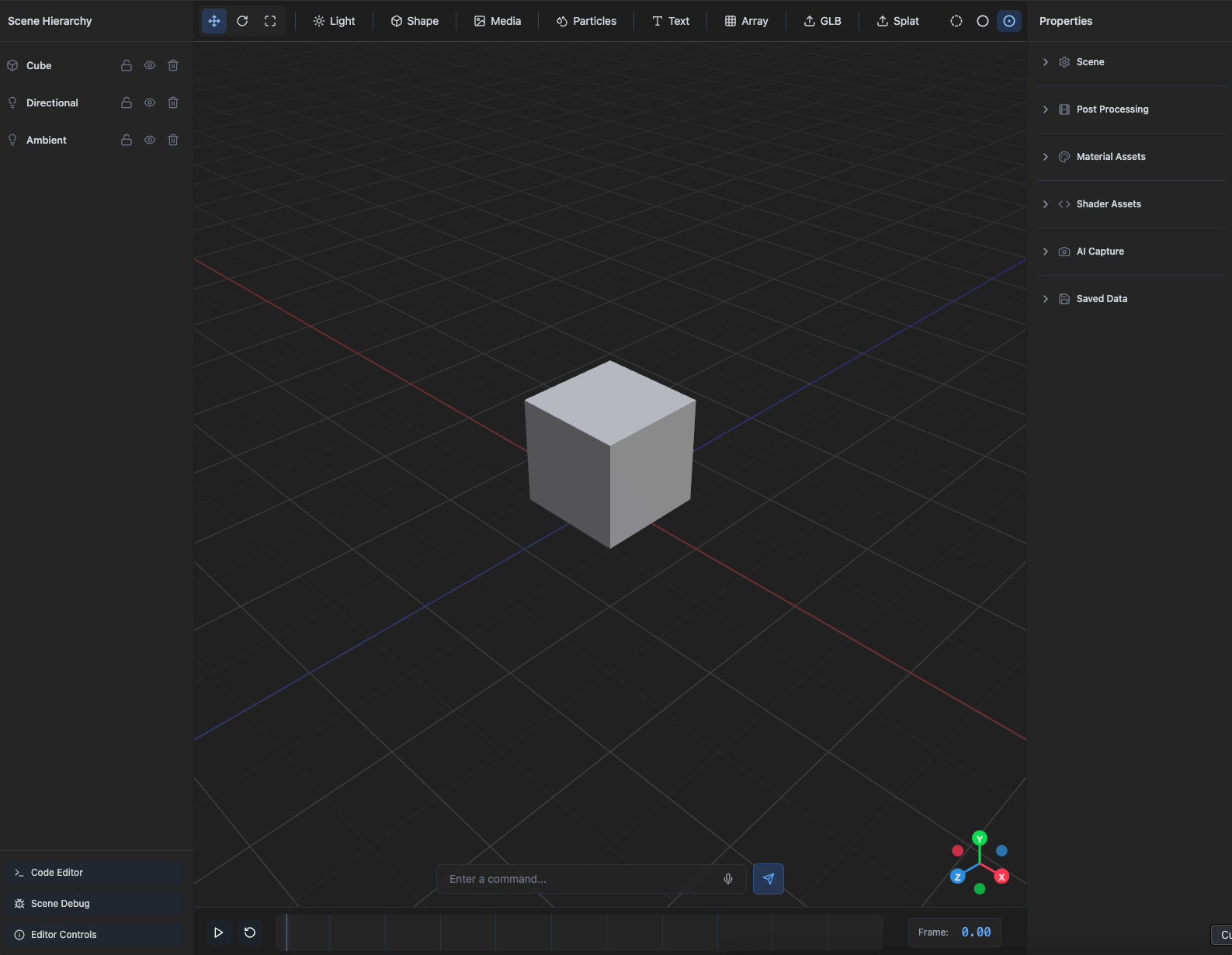1232x955 pixels.
Task: Expand the Post Processing section
Action: click(1112, 109)
